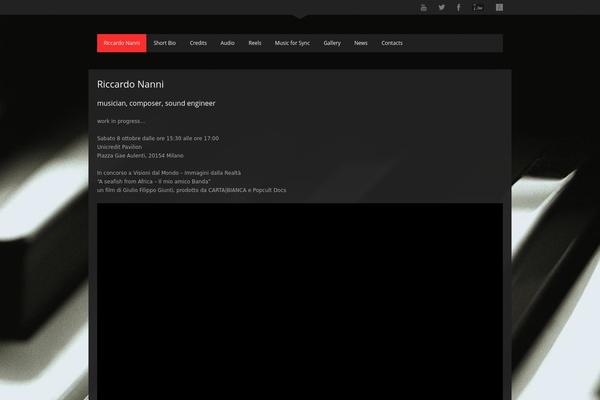This screenshot has width=600, height=400.
Task: Open the News page
Action: tap(361, 43)
